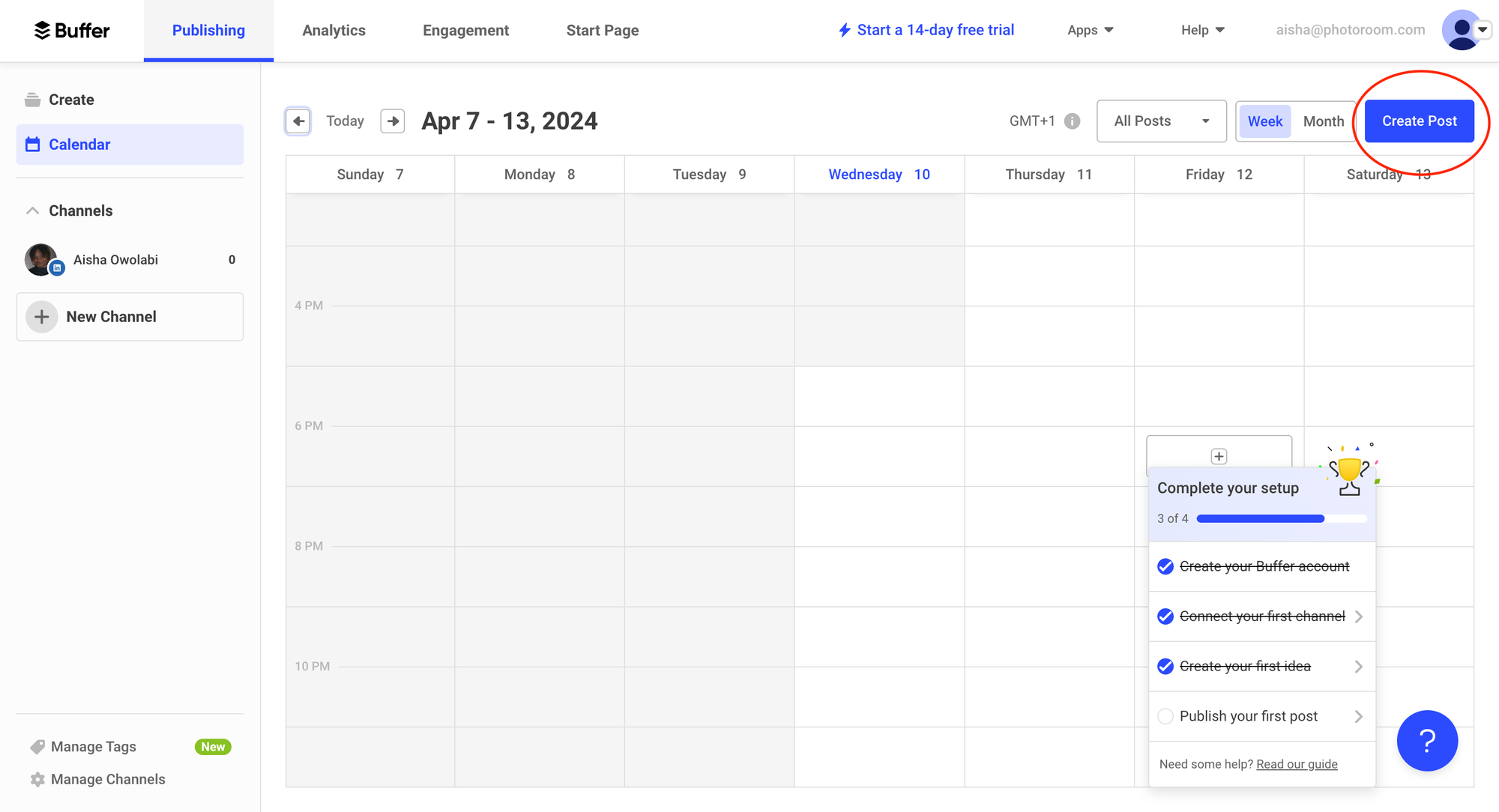This screenshot has height=812, width=1499.
Task: Switch to Month view
Action: coord(1324,121)
